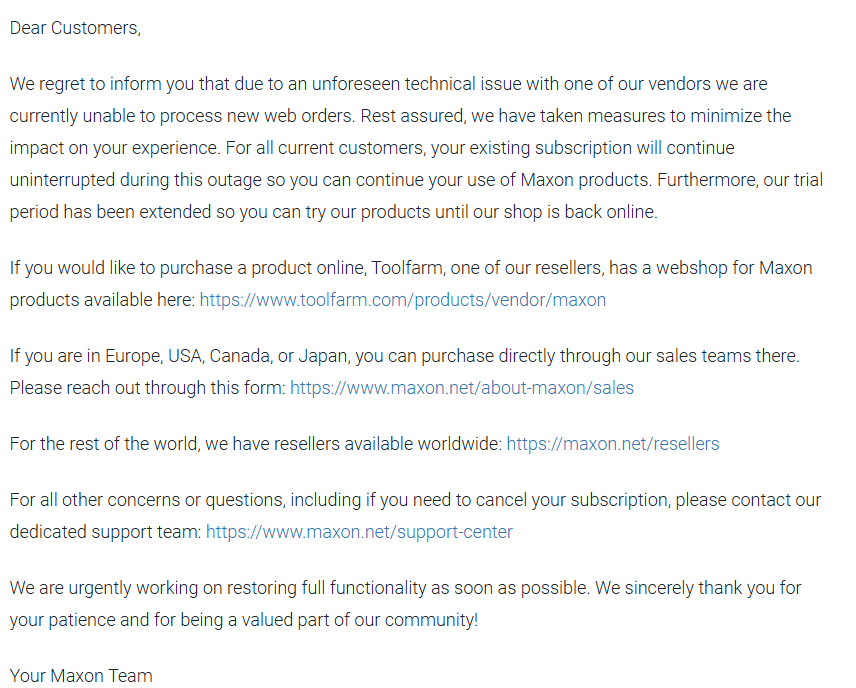Open the Maxon support-center link
Viewport: 856px width, 688px height.
coord(359,532)
